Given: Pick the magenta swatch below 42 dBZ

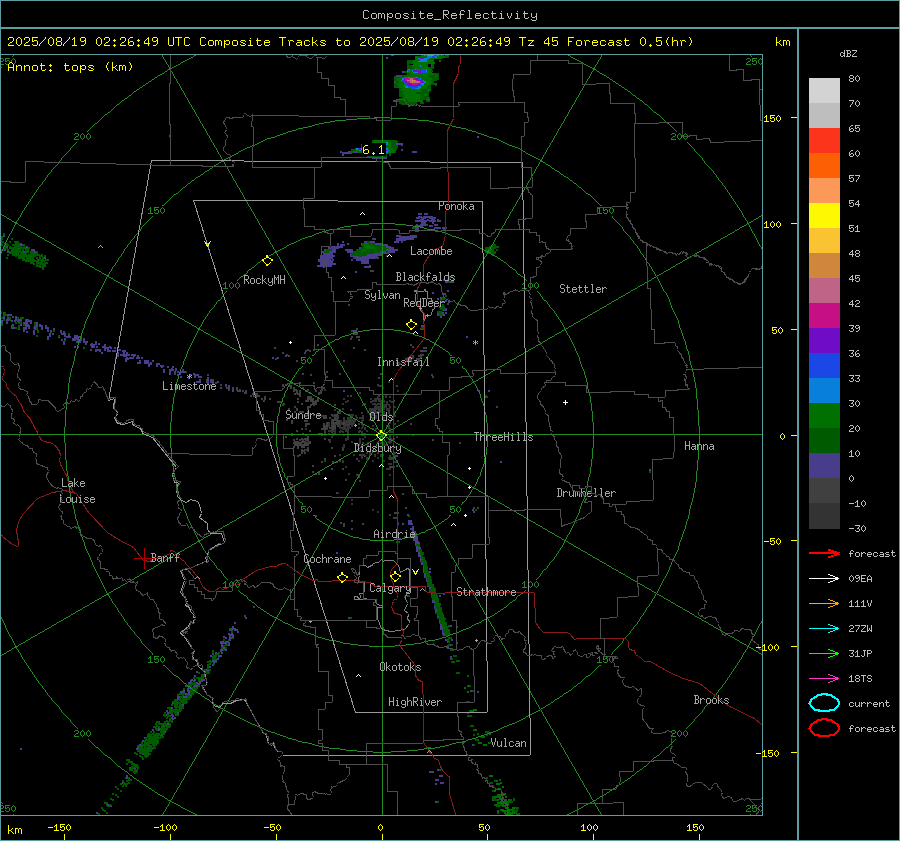Looking at the screenshot, I should tap(824, 316).
